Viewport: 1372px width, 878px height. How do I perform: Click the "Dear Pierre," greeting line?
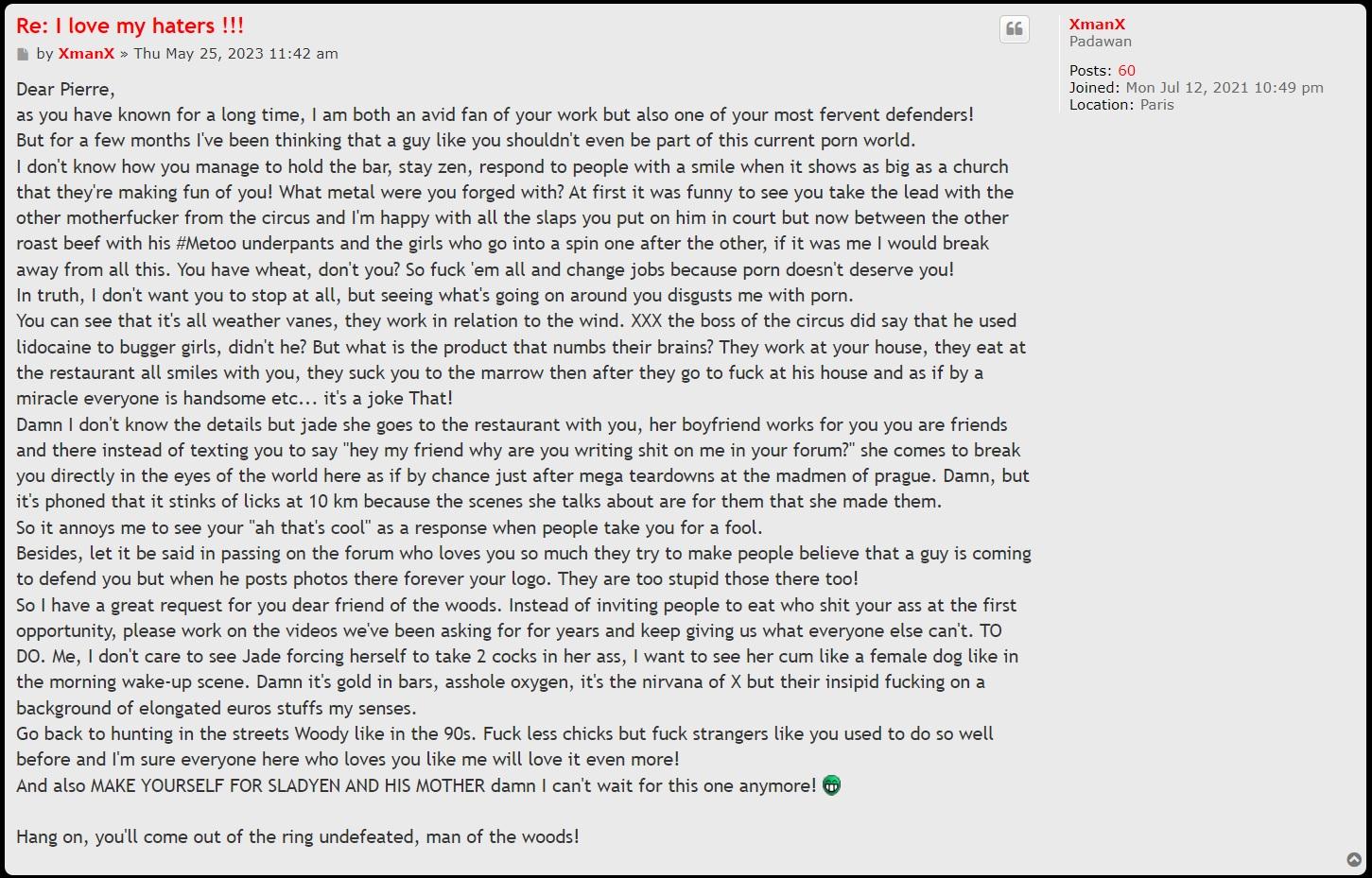pyautogui.click(x=65, y=90)
